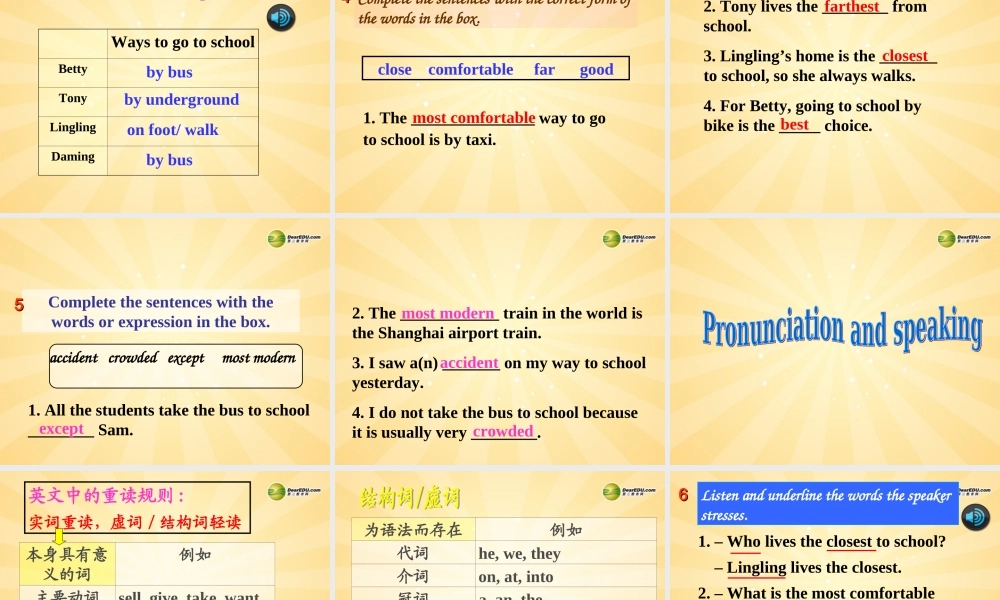
Task: Click the logo on the 'except Sam' slide
Action: (294, 238)
